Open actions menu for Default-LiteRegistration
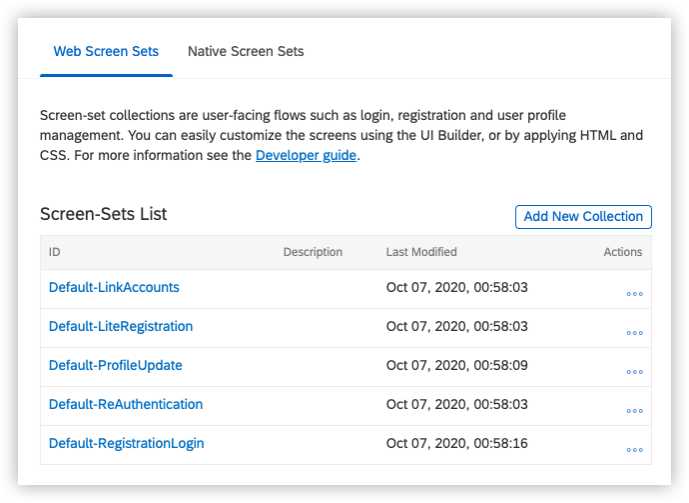 [x=634, y=333]
